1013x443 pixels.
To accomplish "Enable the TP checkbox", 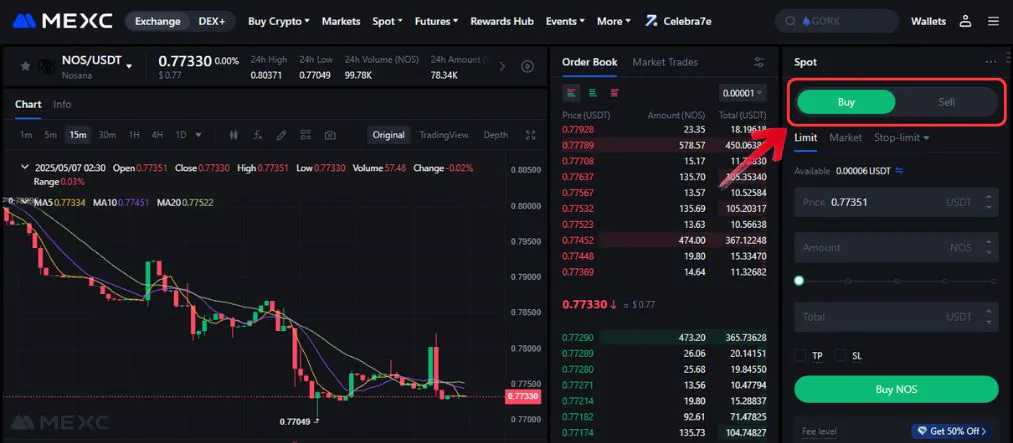I will [801, 355].
